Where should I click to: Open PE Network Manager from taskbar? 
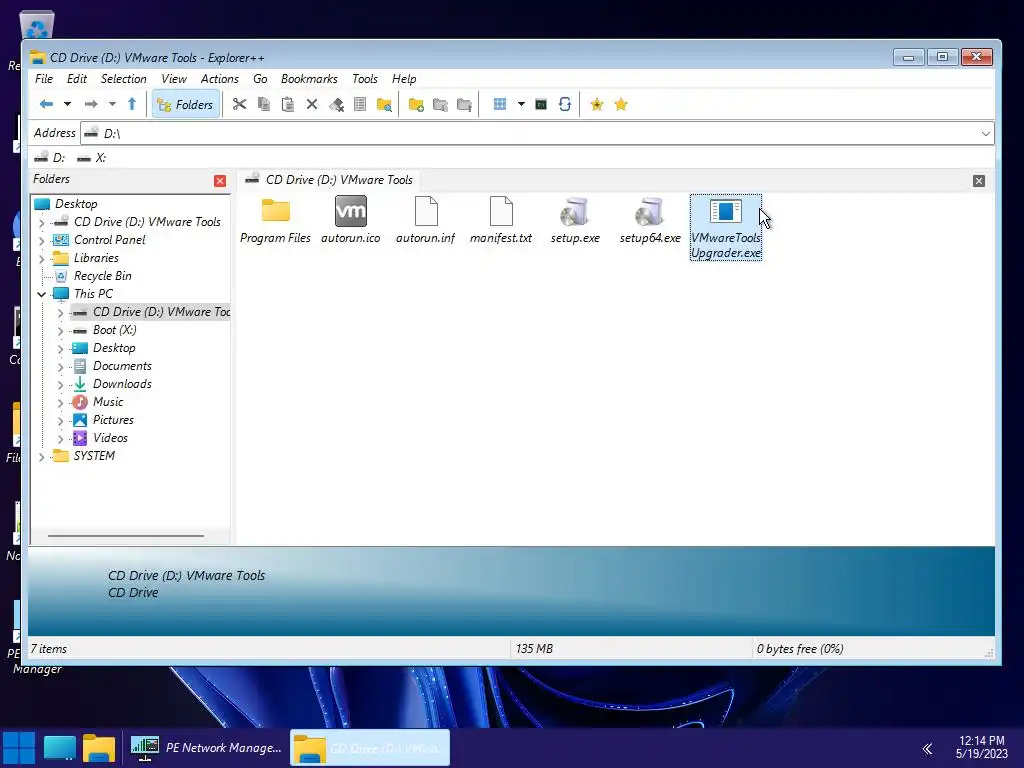(207, 748)
